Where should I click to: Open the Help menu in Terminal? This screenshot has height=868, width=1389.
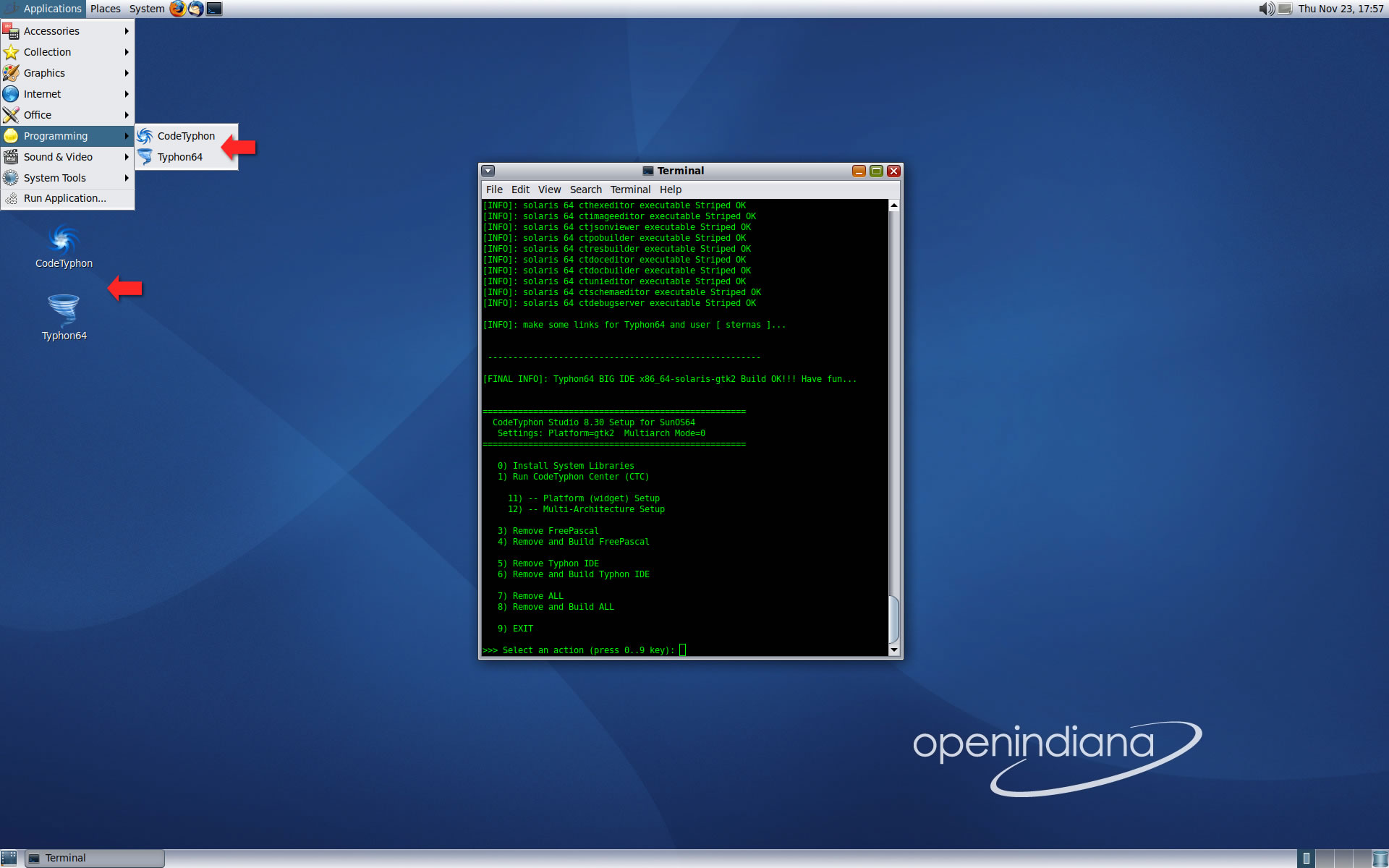670,190
